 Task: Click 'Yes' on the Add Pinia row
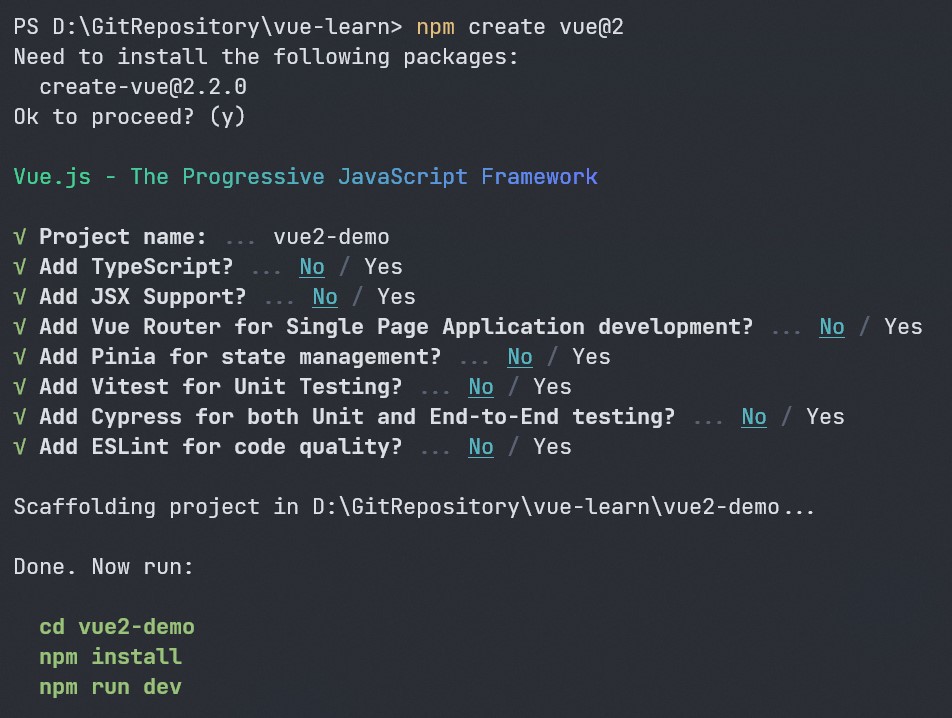(x=591, y=357)
